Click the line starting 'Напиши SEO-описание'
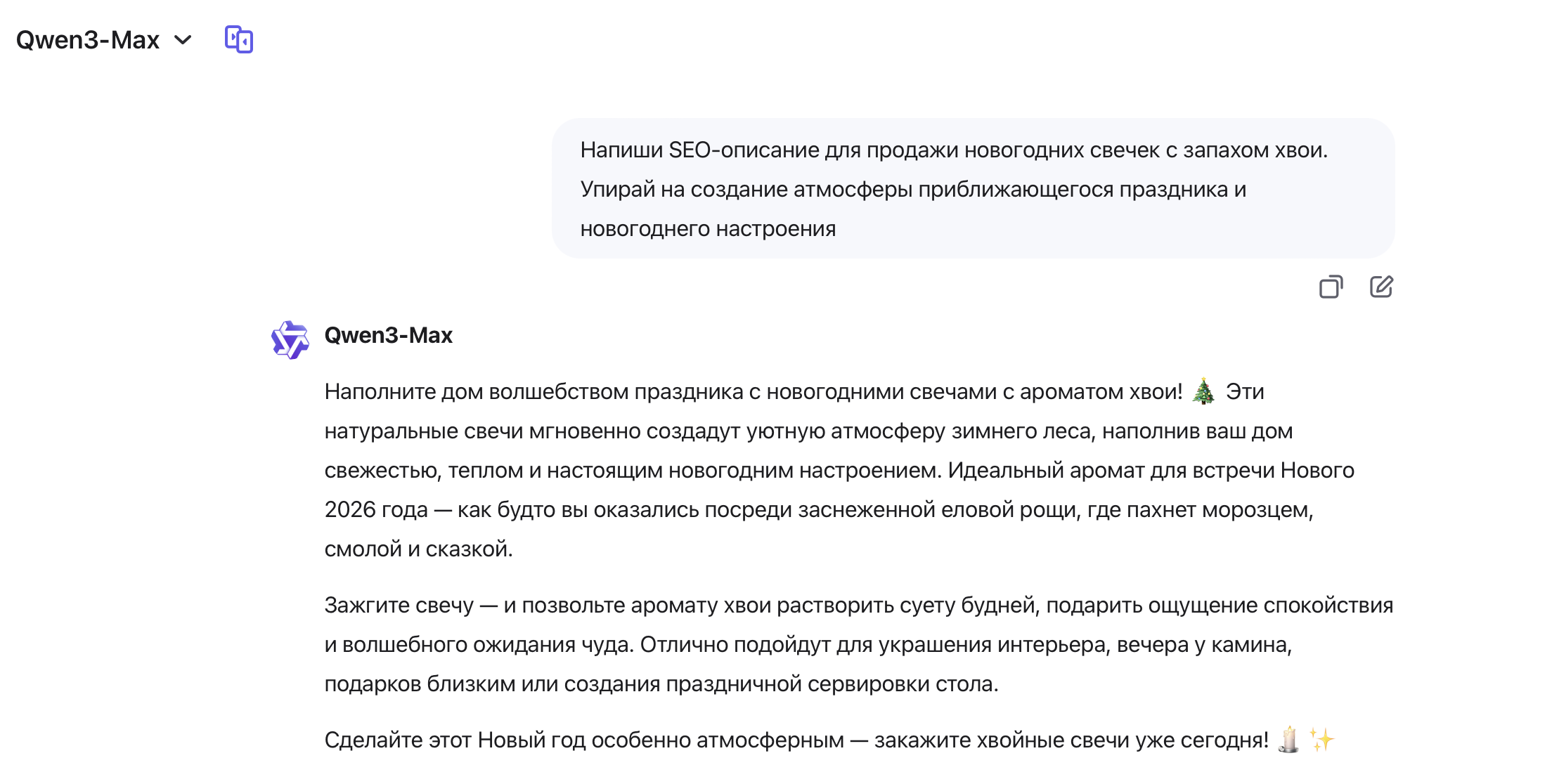 953,150
